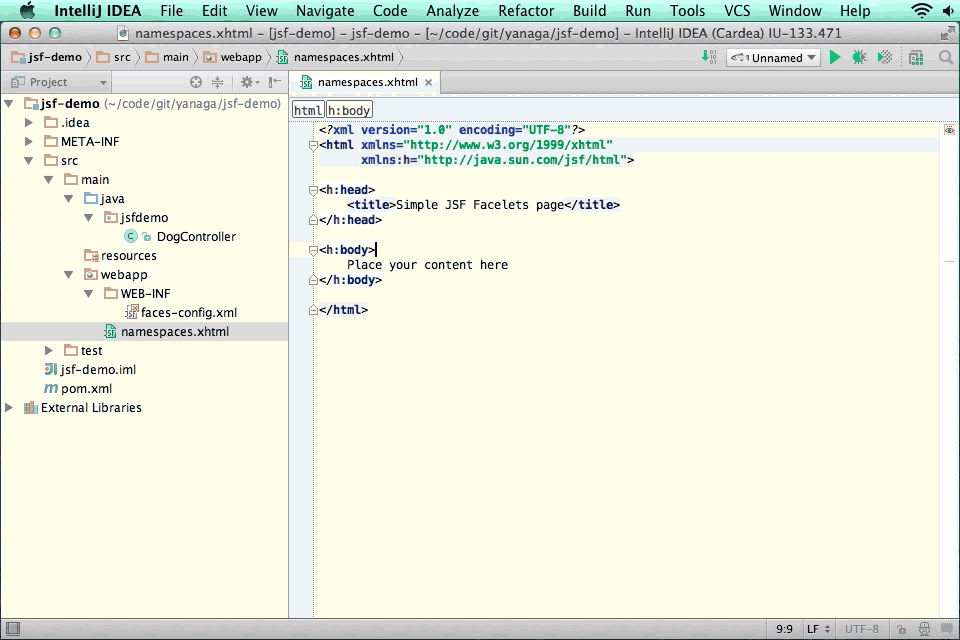
Task: Click Scroll from Source target icon
Action: point(196,81)
